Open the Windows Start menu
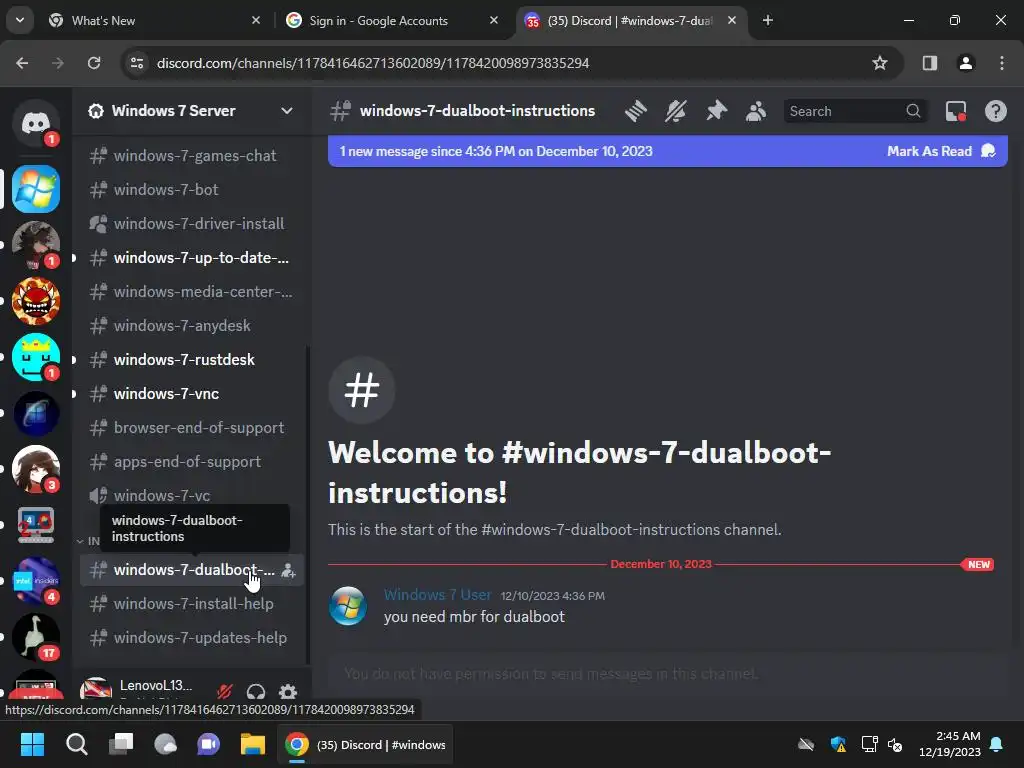The image size is (1024, 768). 32,744
